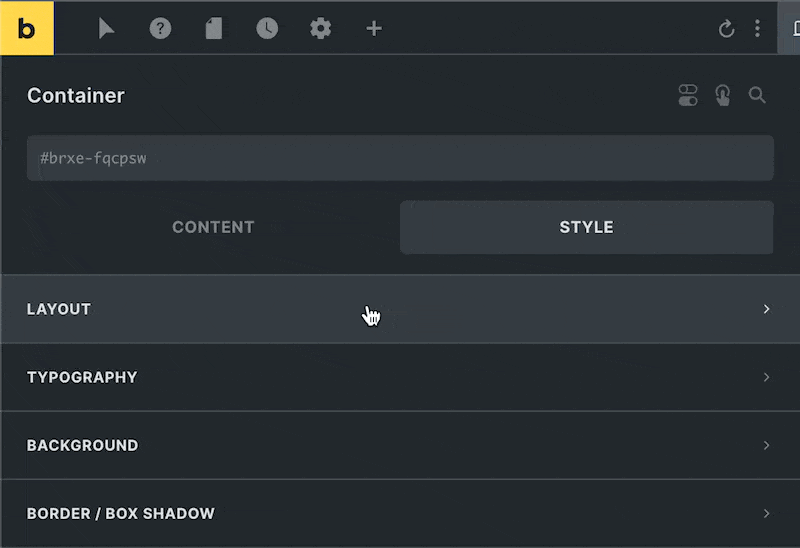Viewport: 800px width, 548px height.
Task: Click the plus add element icon
Action: tap(374, 29)
